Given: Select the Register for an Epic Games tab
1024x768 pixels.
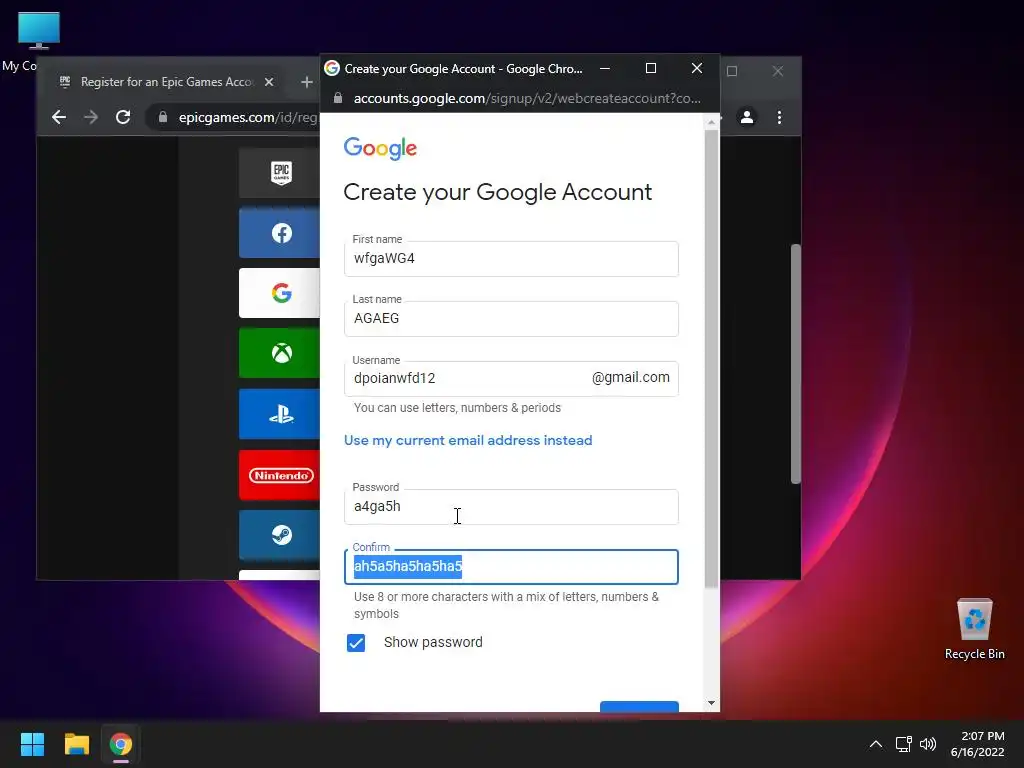Looking at the screenshot, I should point(167,82).
